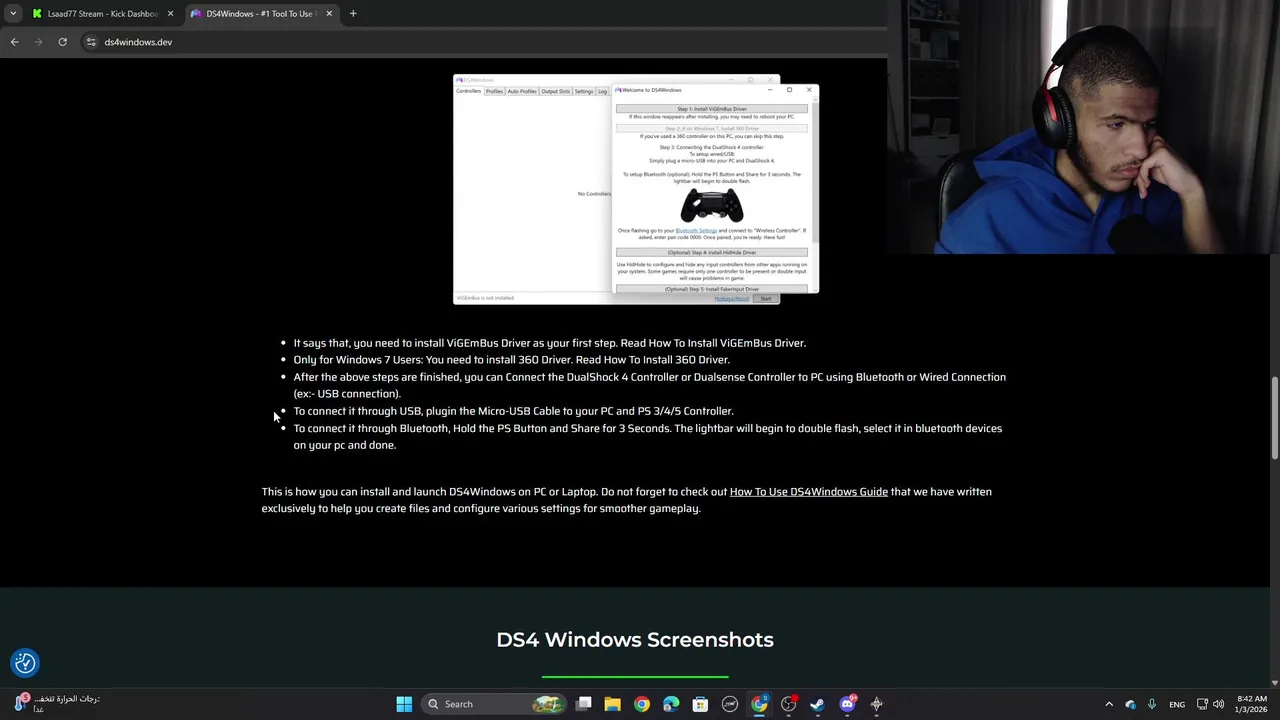Click the cookie consent badge icon
This screenshot has height=720, width=1280.
25,662
